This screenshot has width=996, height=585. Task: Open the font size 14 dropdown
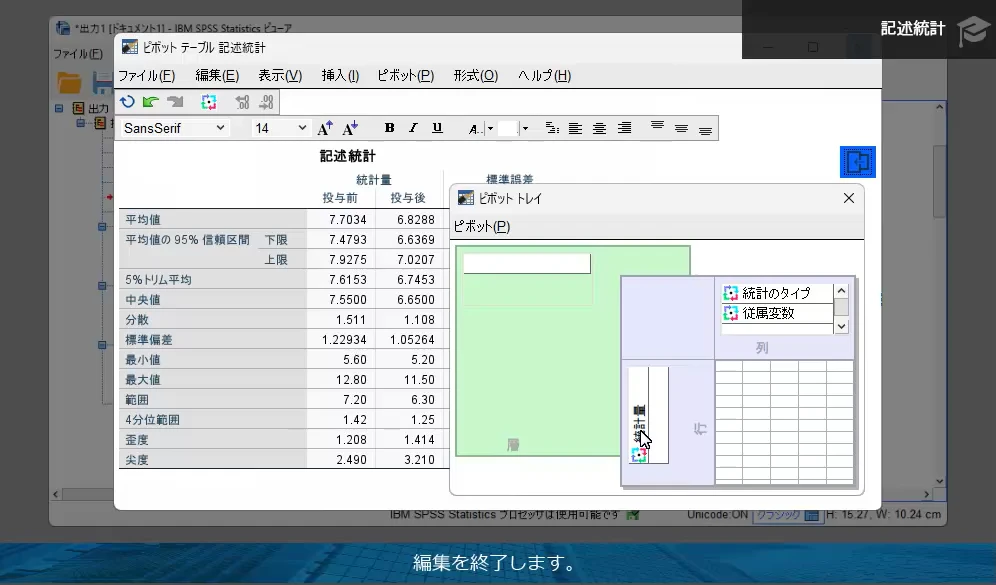[302, 127]
